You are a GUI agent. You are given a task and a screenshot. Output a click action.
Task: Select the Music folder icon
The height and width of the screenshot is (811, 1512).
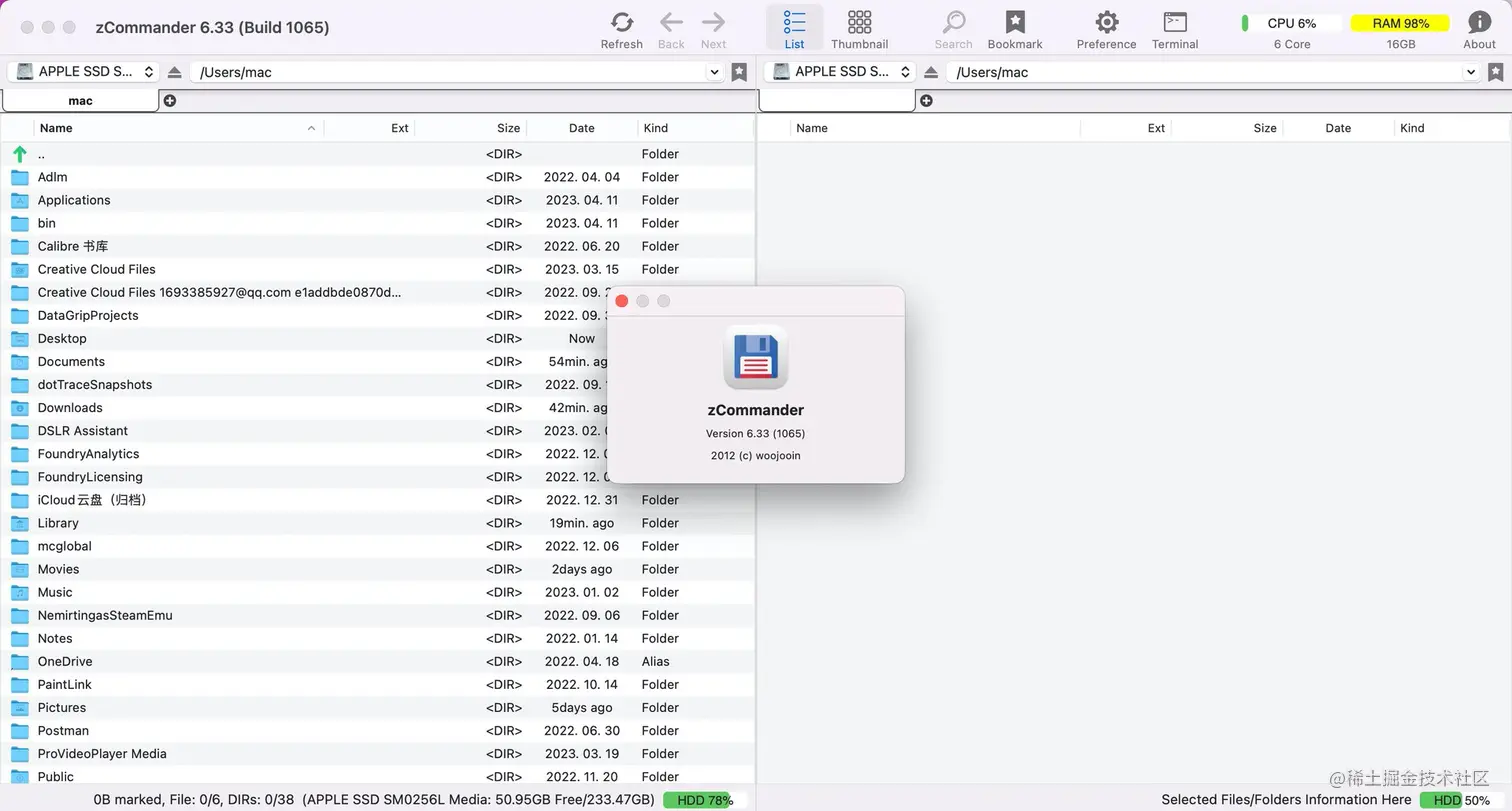tap(20, 592)
